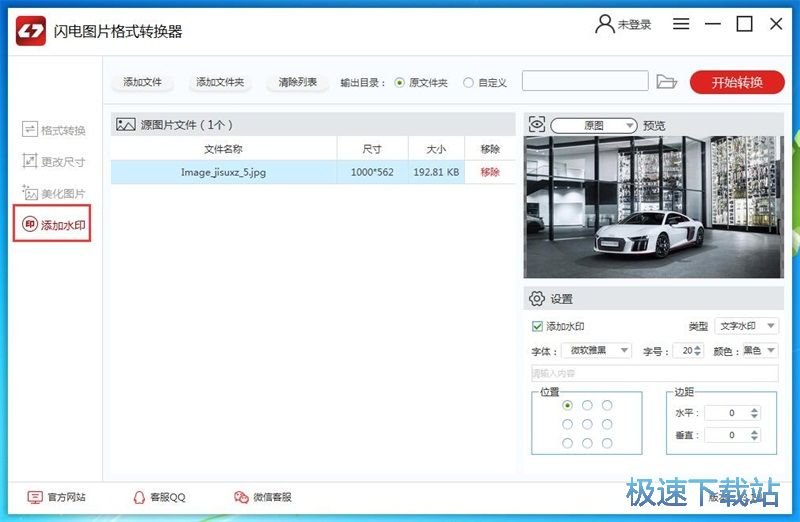The image size is (800, 522).
Task: Click the 尺寸 column header
Action: tap(372, 149)
